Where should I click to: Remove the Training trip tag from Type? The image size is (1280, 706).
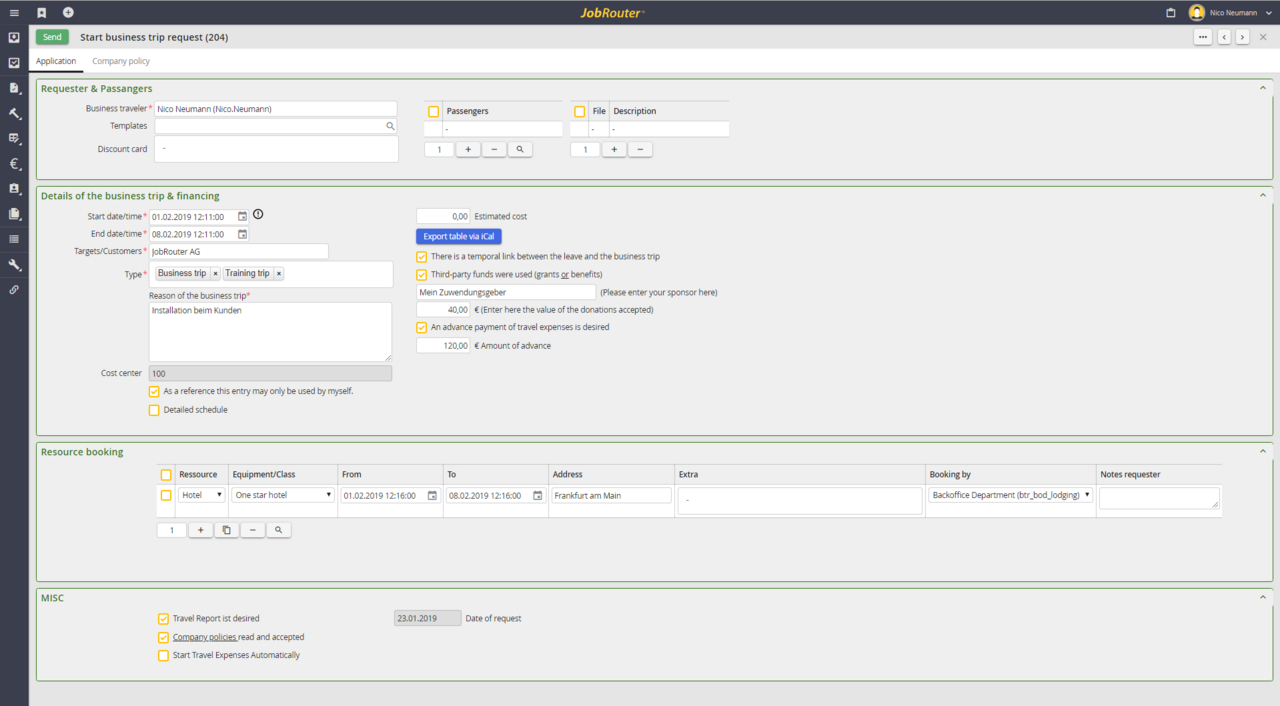click(x=279, y=274)
